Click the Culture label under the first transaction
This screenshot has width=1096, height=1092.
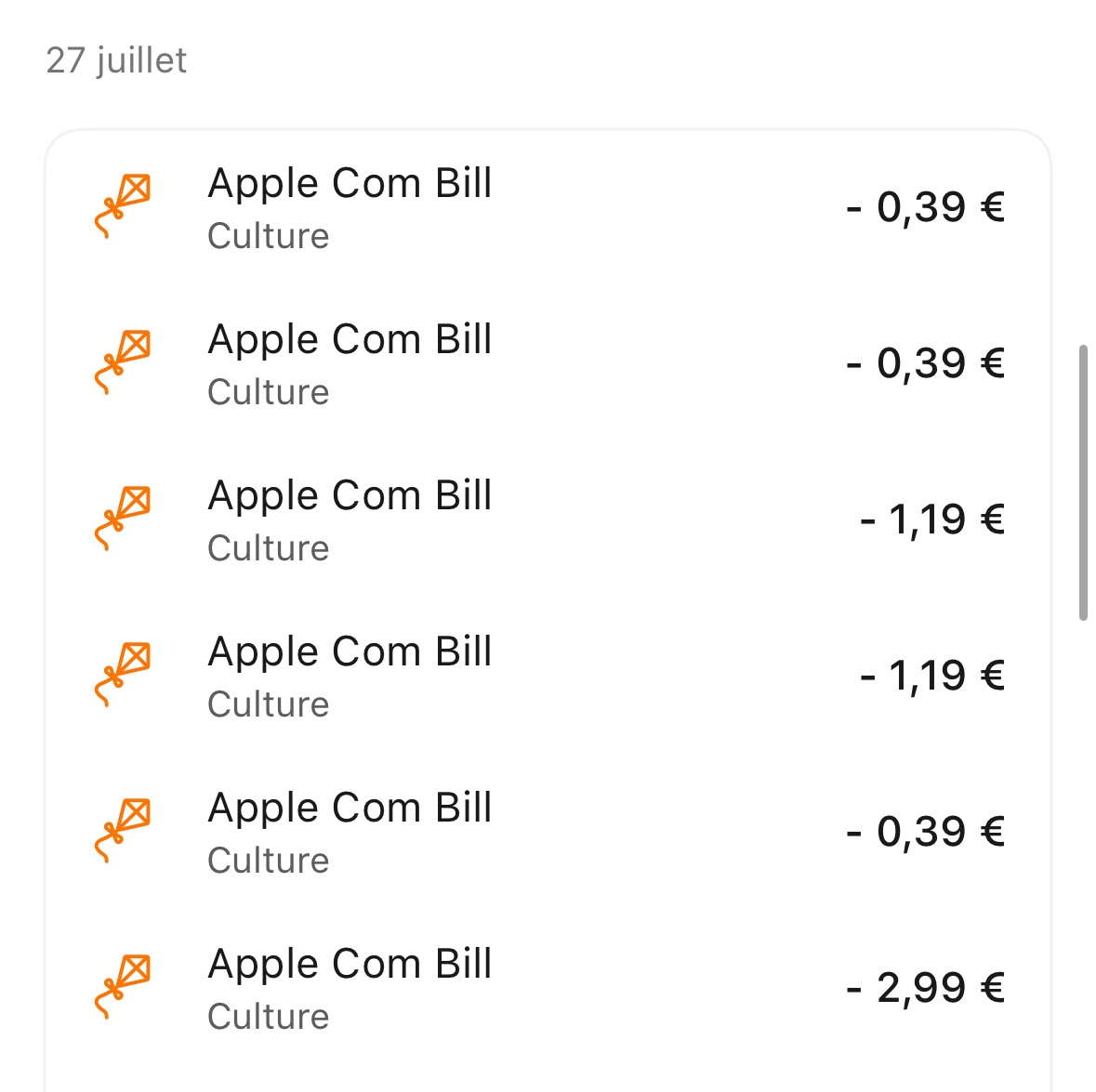point(268,236)
